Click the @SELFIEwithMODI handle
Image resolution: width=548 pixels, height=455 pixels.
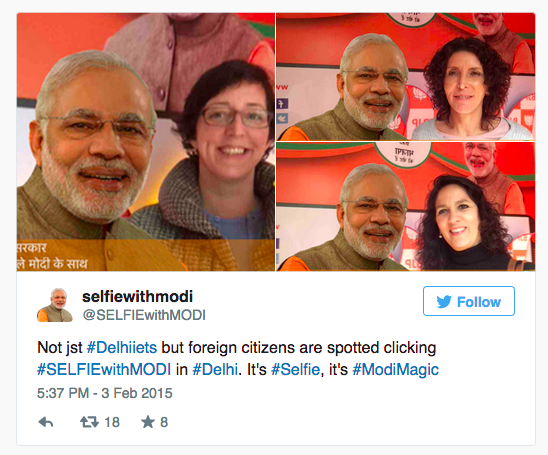click(x=144, y=315)
